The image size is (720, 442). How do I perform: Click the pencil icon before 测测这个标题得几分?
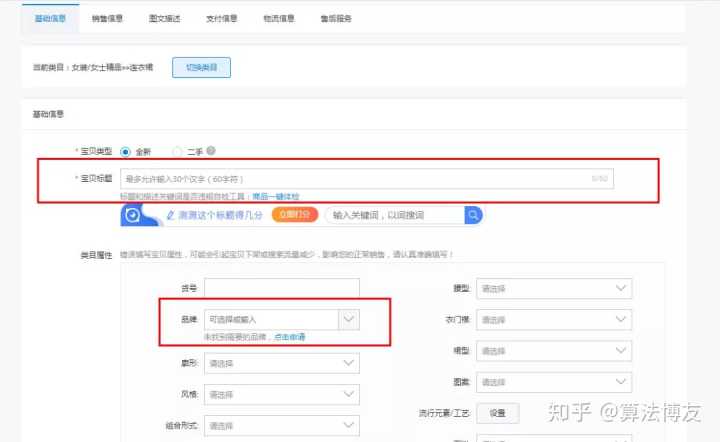coord(171,215)
